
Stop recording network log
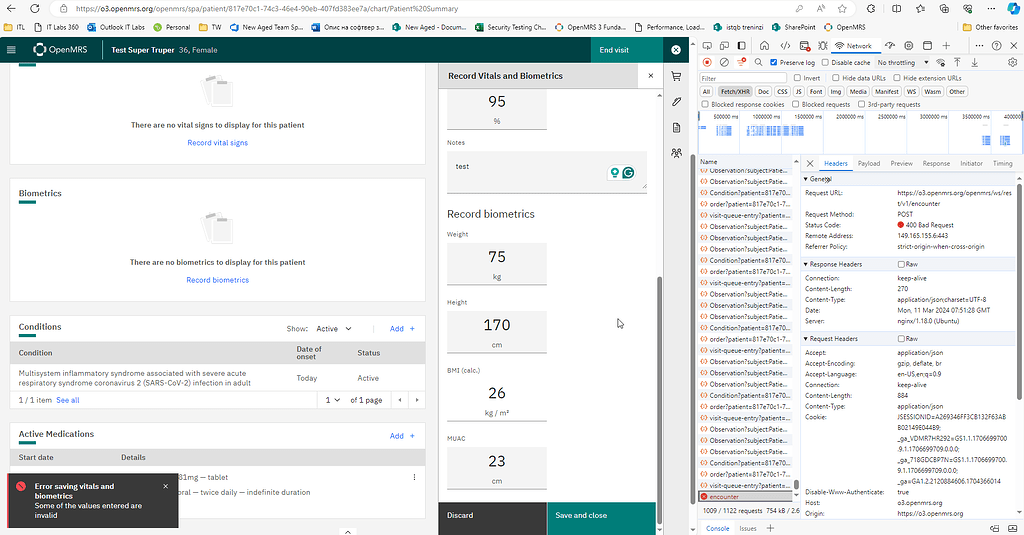coord(707,62)
